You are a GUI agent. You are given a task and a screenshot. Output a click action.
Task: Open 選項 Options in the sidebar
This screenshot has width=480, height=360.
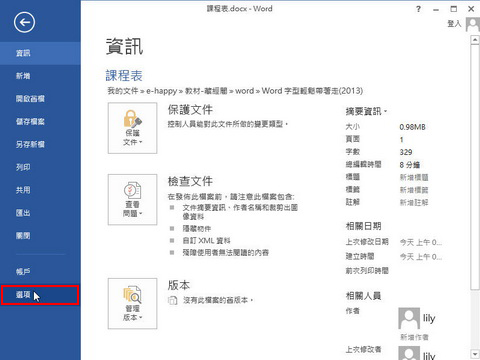40,295
